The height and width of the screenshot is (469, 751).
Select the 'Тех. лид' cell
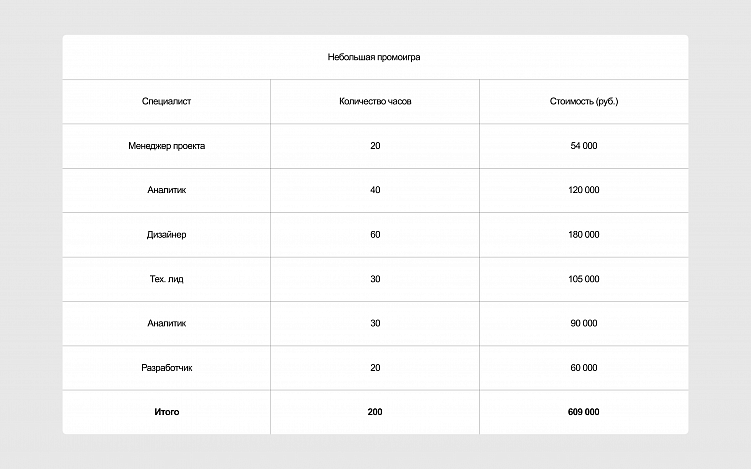tap(166, 279)
